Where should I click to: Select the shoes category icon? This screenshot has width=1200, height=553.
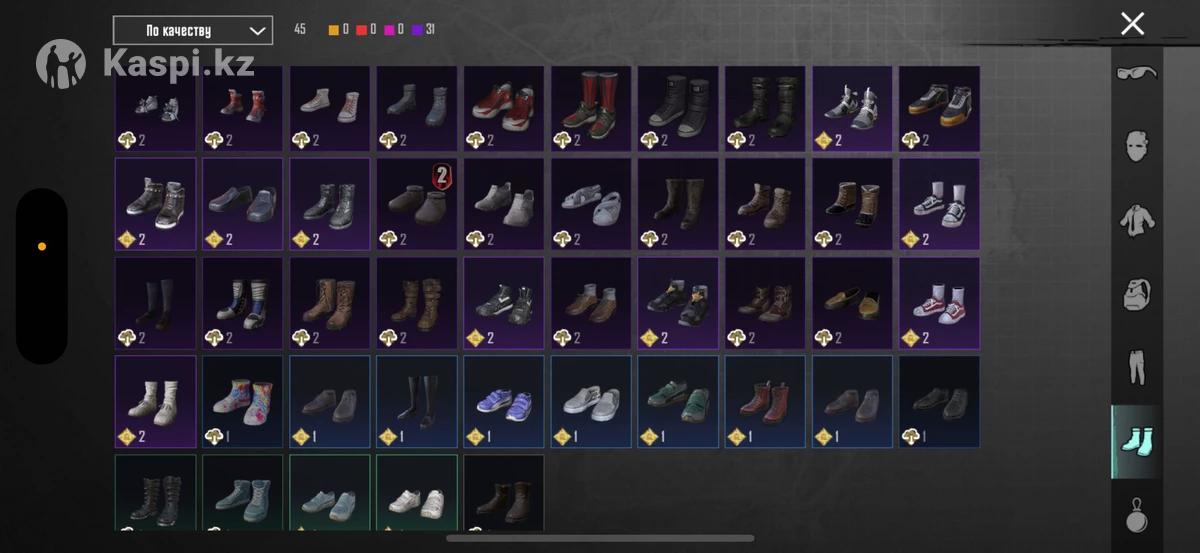[x=1137, y=442]
